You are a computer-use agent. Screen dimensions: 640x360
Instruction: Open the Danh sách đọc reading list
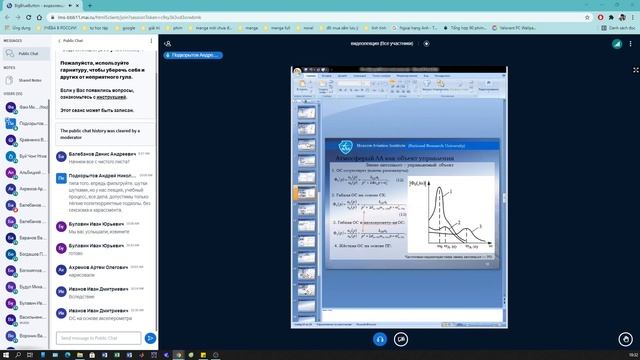pos(618,28)
